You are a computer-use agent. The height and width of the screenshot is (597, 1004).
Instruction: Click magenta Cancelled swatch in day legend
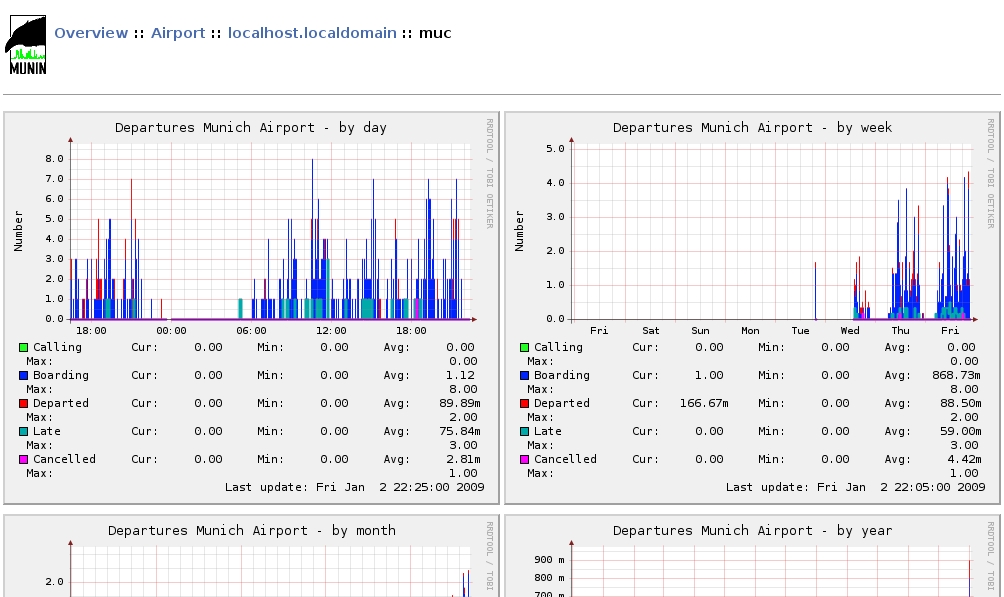point(23,460)
